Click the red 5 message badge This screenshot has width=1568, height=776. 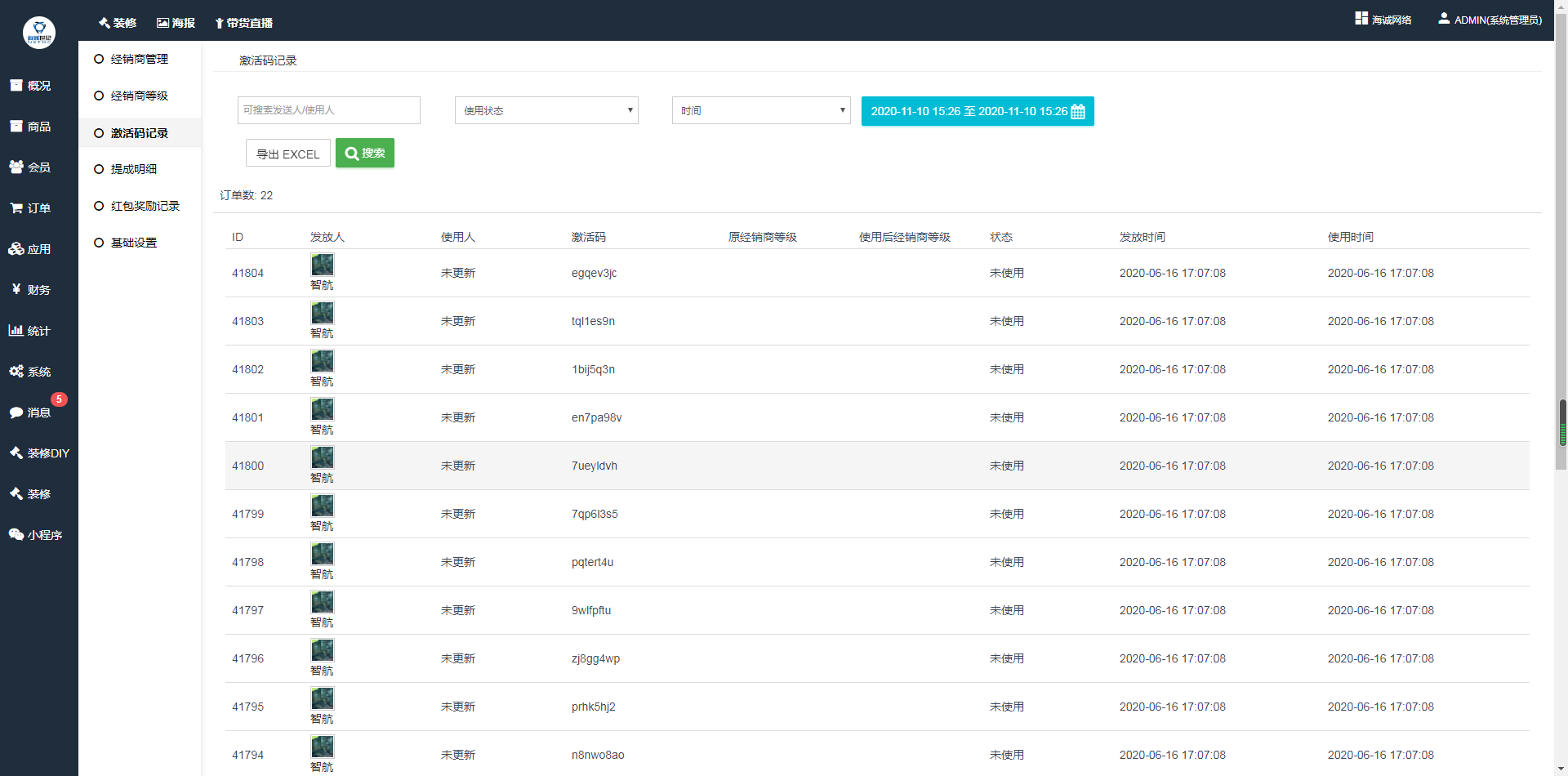(x=59, y=399)
